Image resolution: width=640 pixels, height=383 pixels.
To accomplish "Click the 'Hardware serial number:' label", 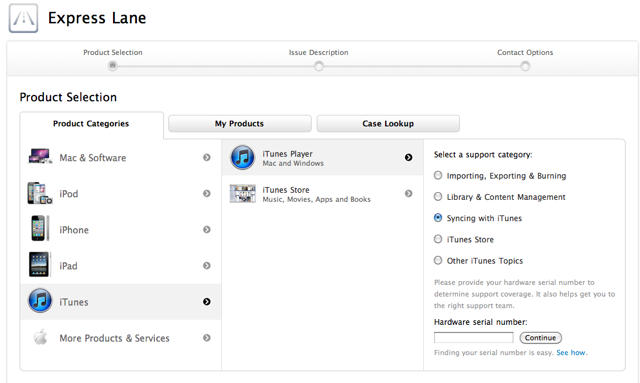I will pyautogui.click(x=480, y=322).
